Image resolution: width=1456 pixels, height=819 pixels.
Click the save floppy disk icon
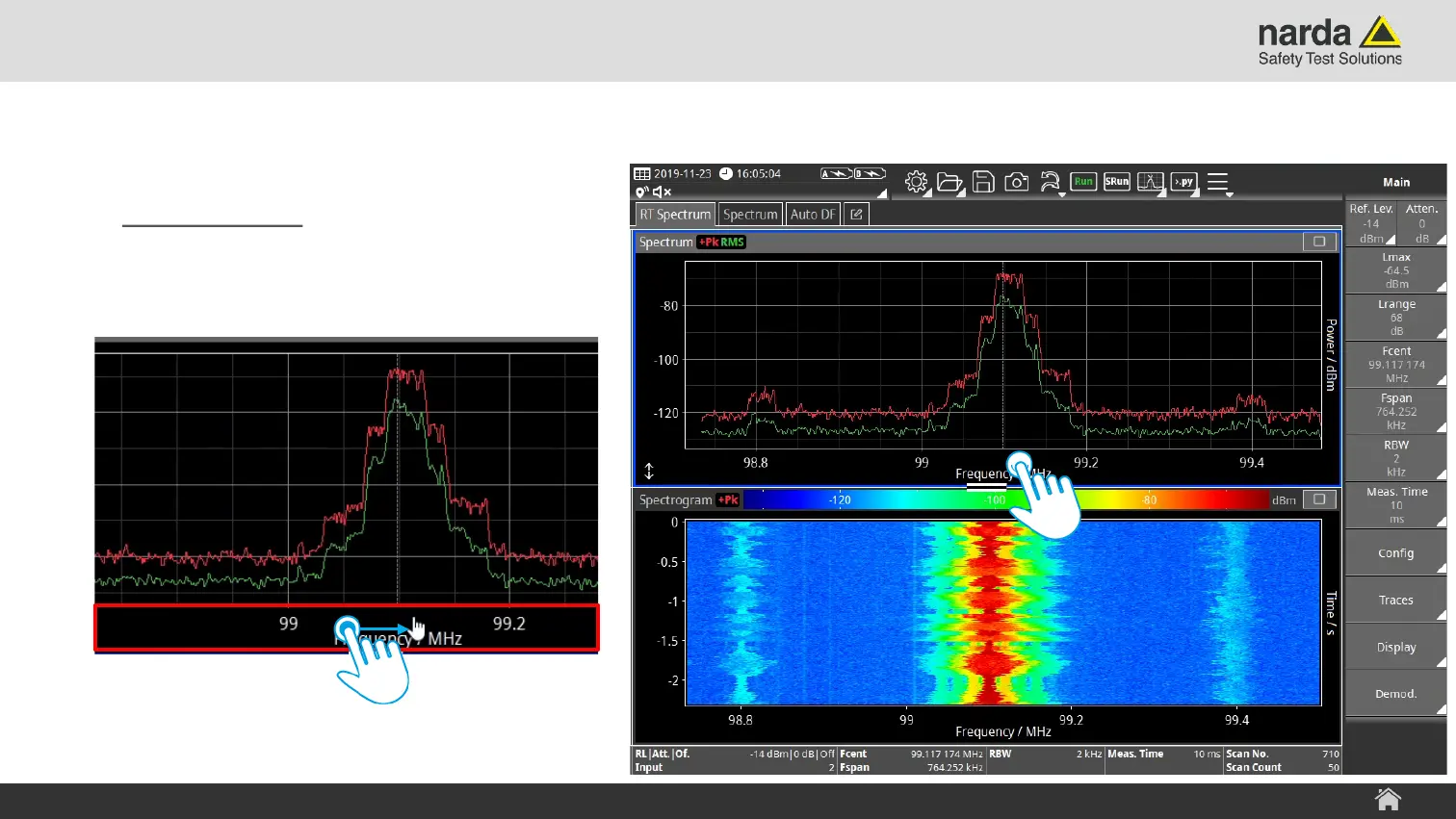tap(982, 182)
